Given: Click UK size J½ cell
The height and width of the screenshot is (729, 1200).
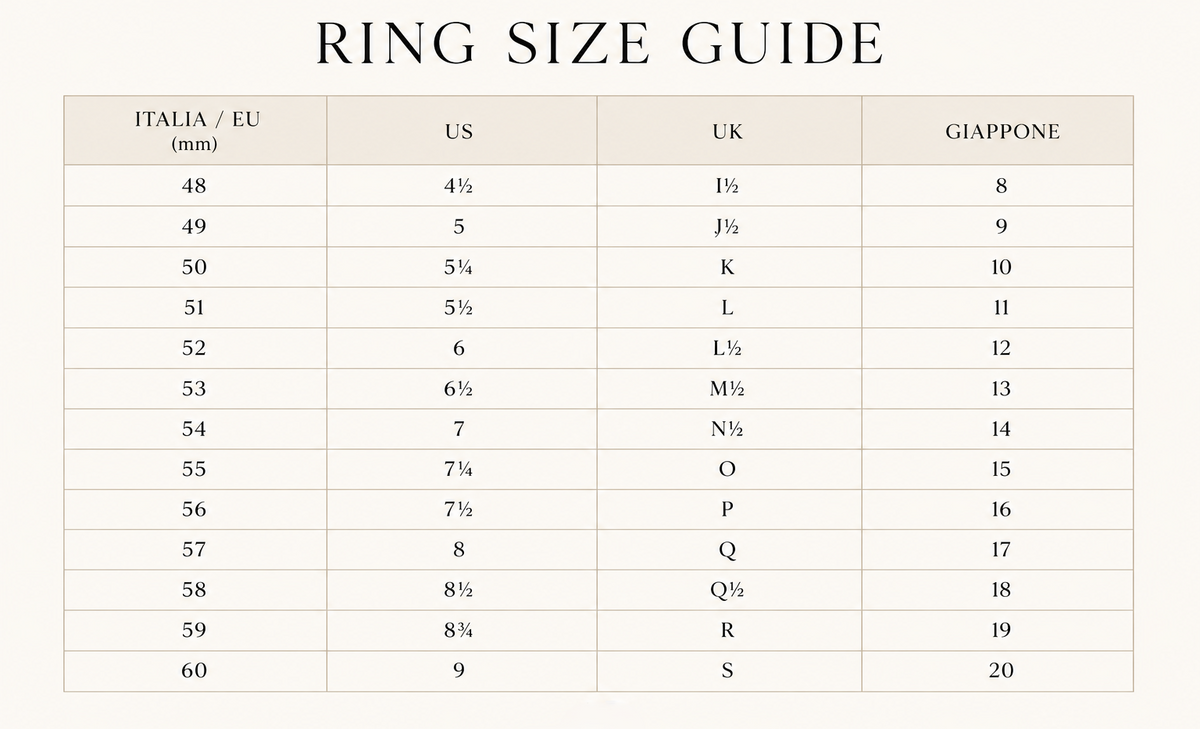Looking at the screenshot, I should (729, 227).
